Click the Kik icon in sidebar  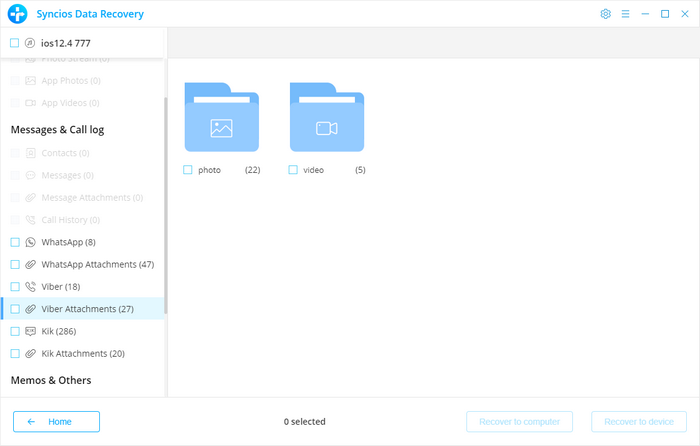(31, 331)
